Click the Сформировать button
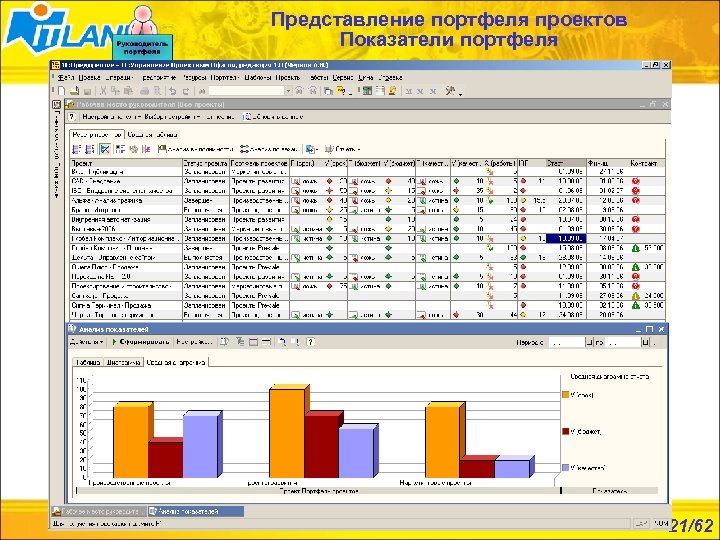This screenshot has height=540, width=720. click(141, 342)
